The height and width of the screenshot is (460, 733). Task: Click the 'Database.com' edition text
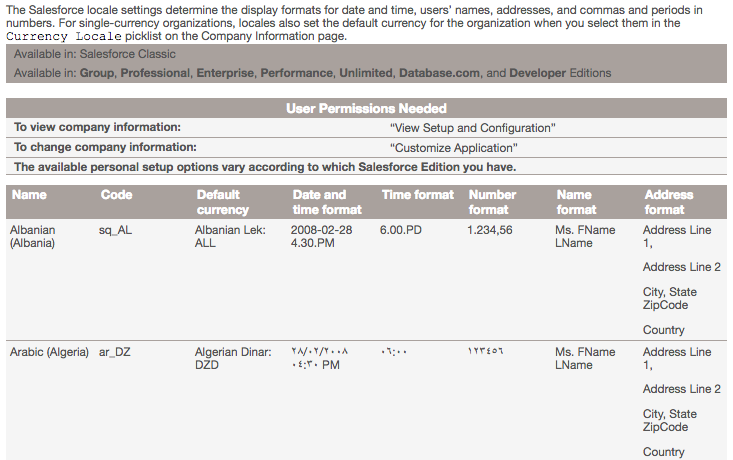[x=439, y=73]
